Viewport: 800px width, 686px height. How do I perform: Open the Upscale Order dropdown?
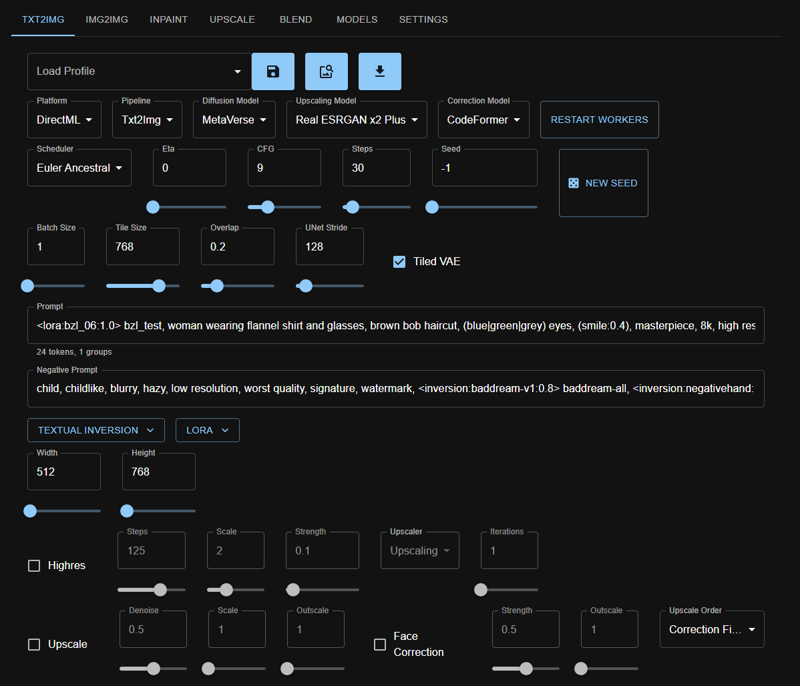point(712,629)
